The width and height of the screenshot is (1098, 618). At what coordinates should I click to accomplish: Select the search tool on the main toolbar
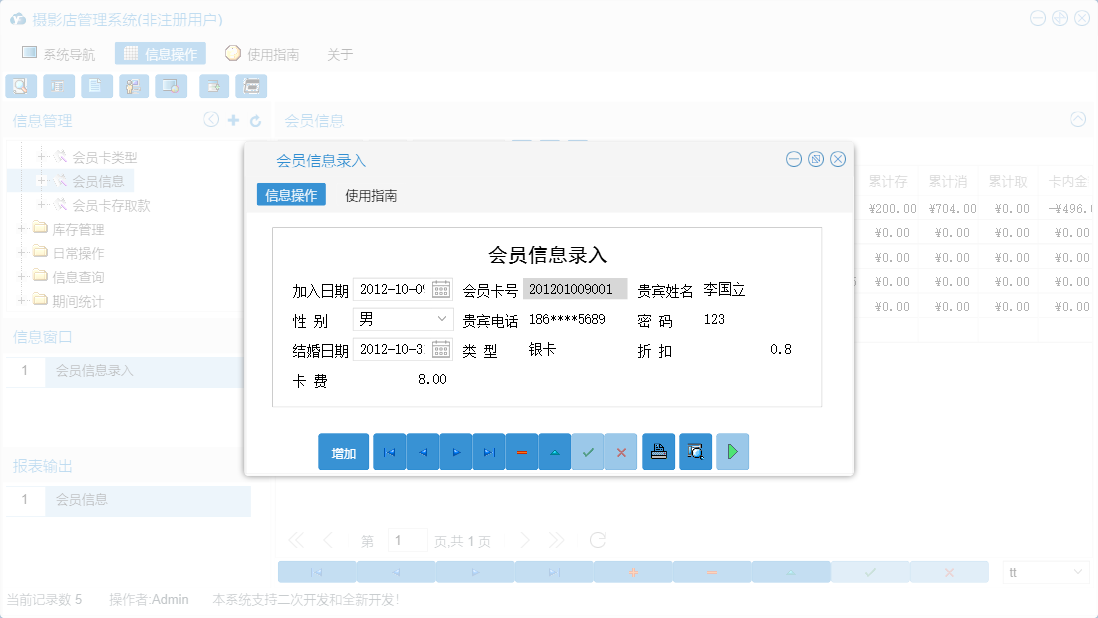(20, 86)
